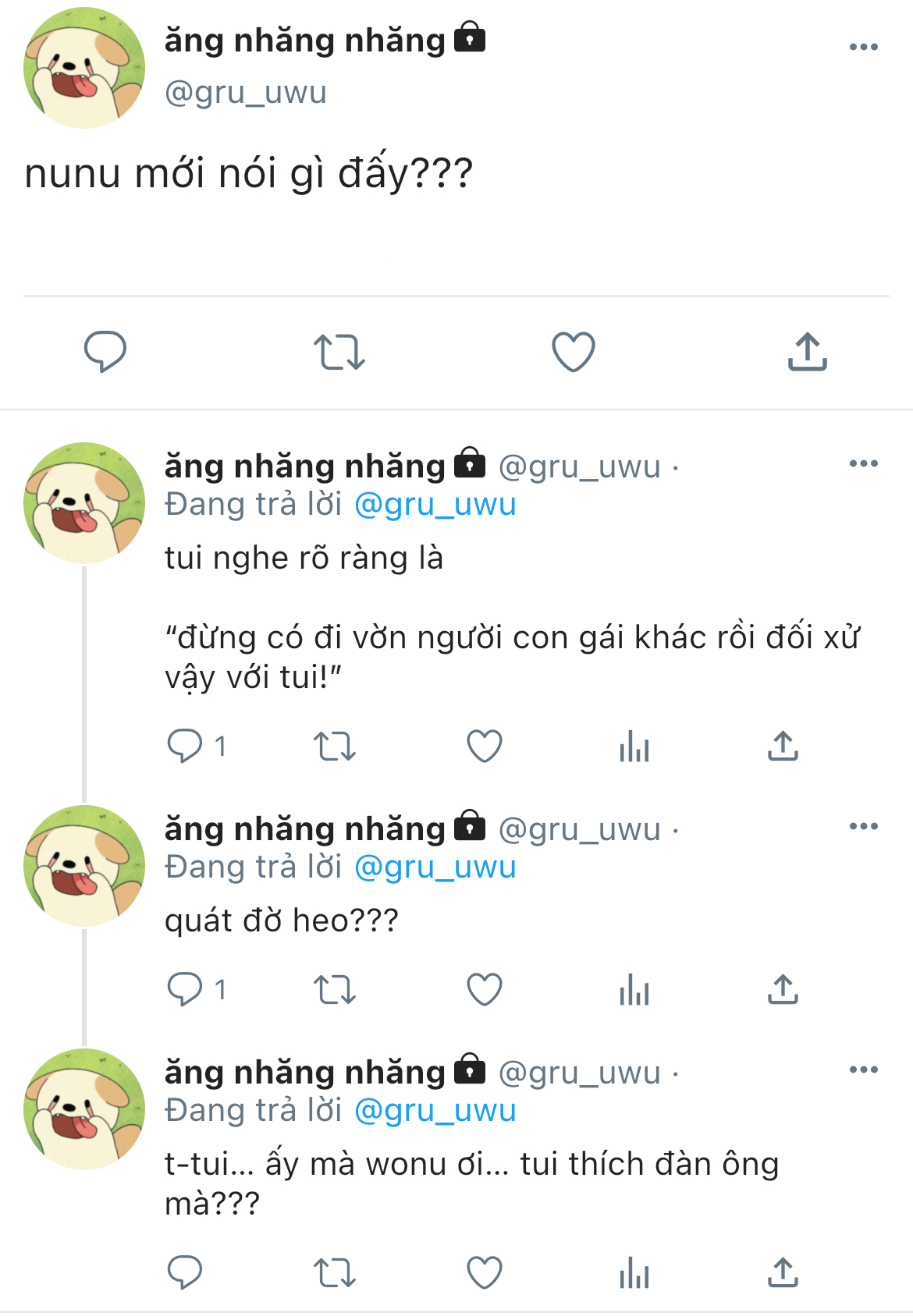Viewport: 913px width, 1316px height.
Task: Retweet the main tweet at top
Action: point(339,351)
